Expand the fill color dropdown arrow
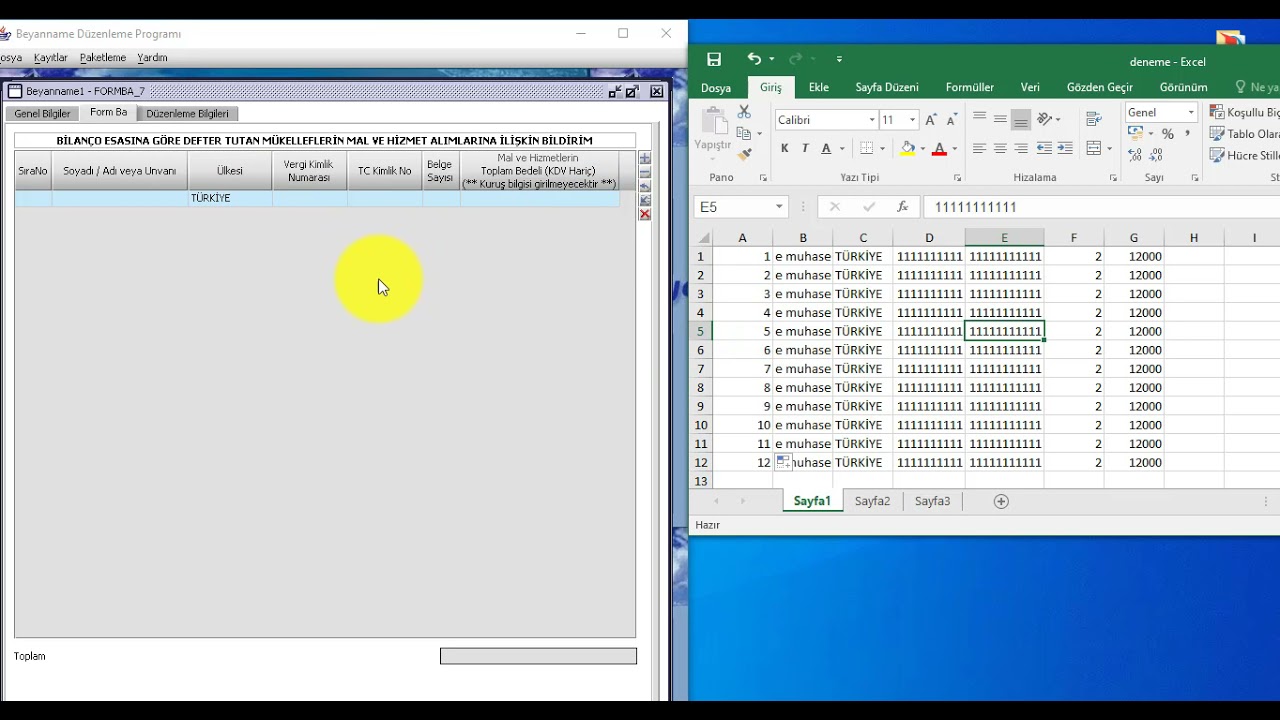This screenshot has width=1280, height=720. point(922,149)
